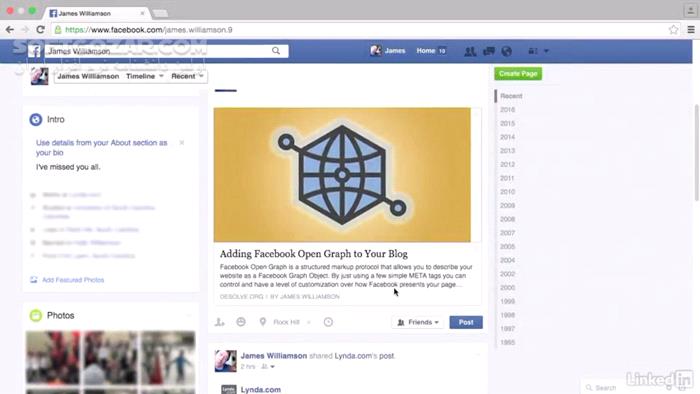
Task: Jump to 2016 in timeline navigator
Action: pos(508,110)
